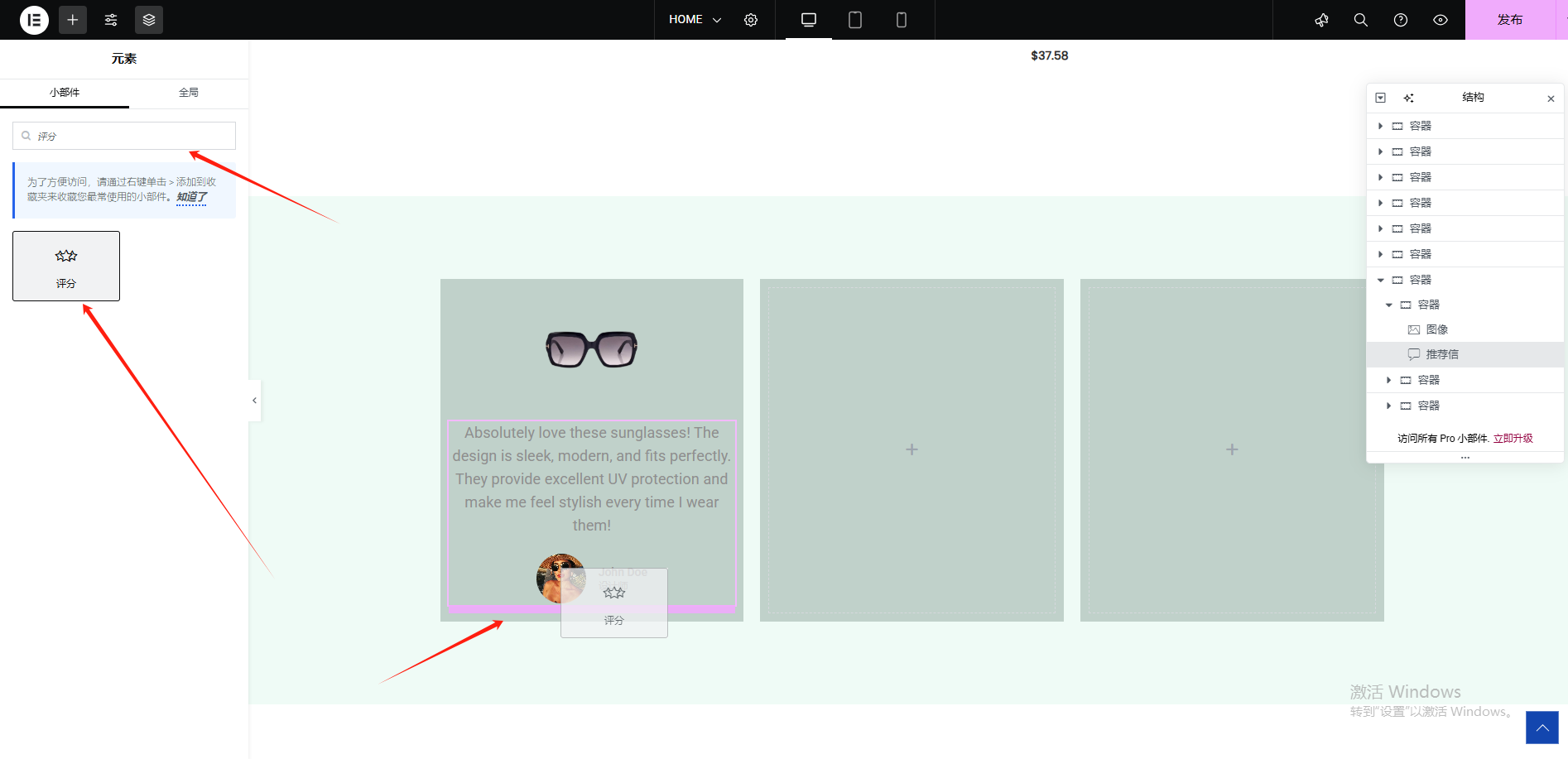
Task: Toggle the structure layers icon
Action: 149,20
